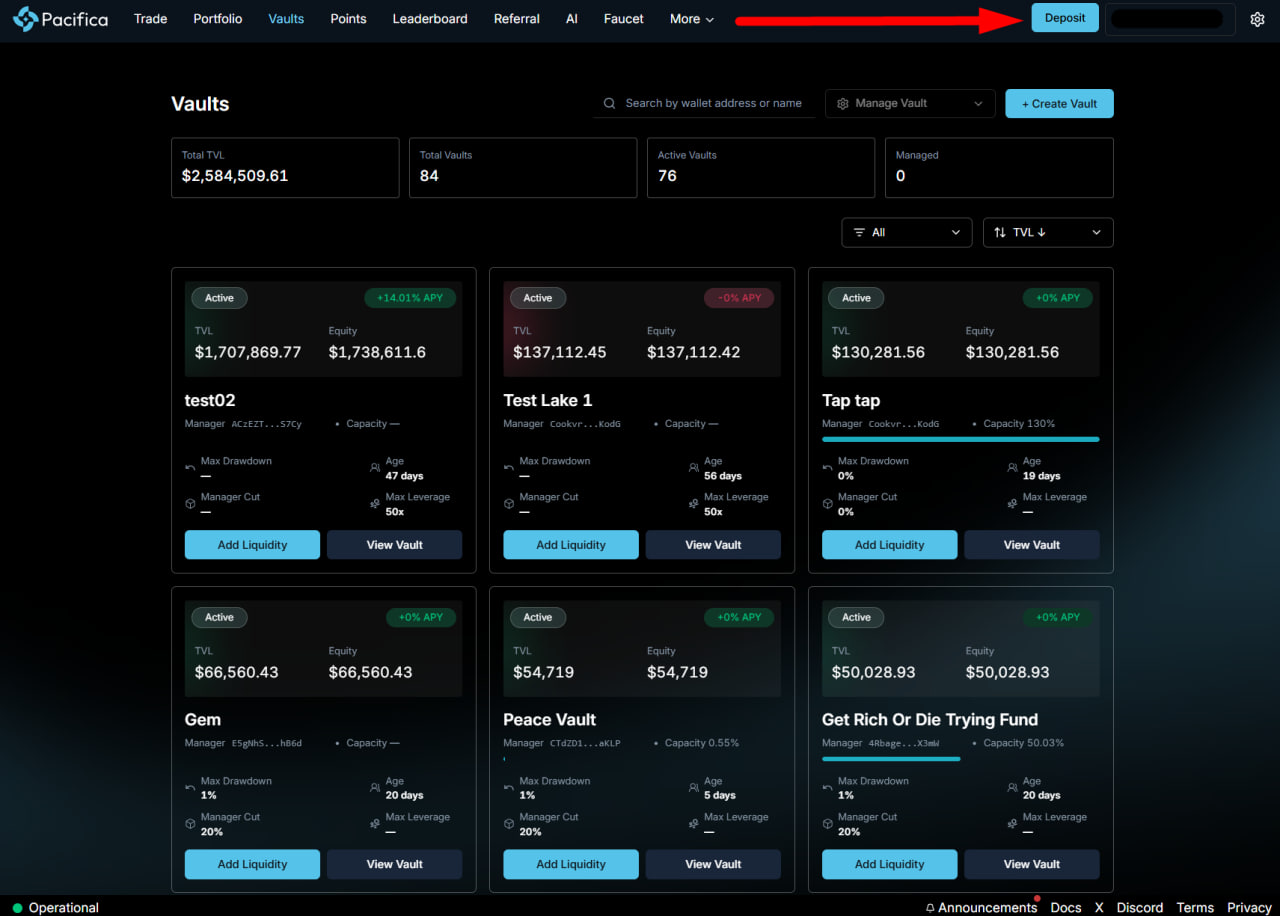View the test02 vault
The width and height of the screenshot is (1280, 916).
(394, 545)
